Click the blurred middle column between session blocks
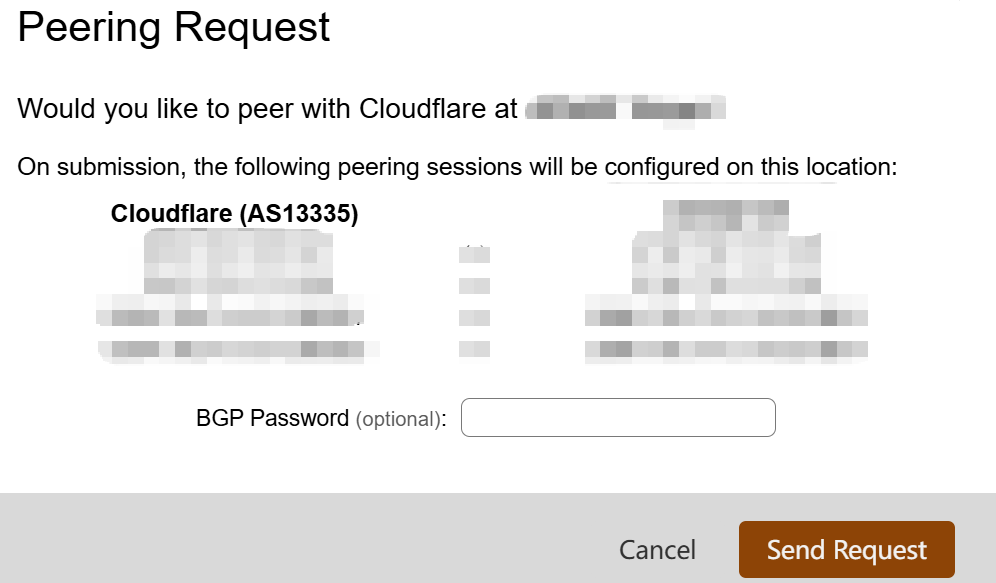 (474, 300)
